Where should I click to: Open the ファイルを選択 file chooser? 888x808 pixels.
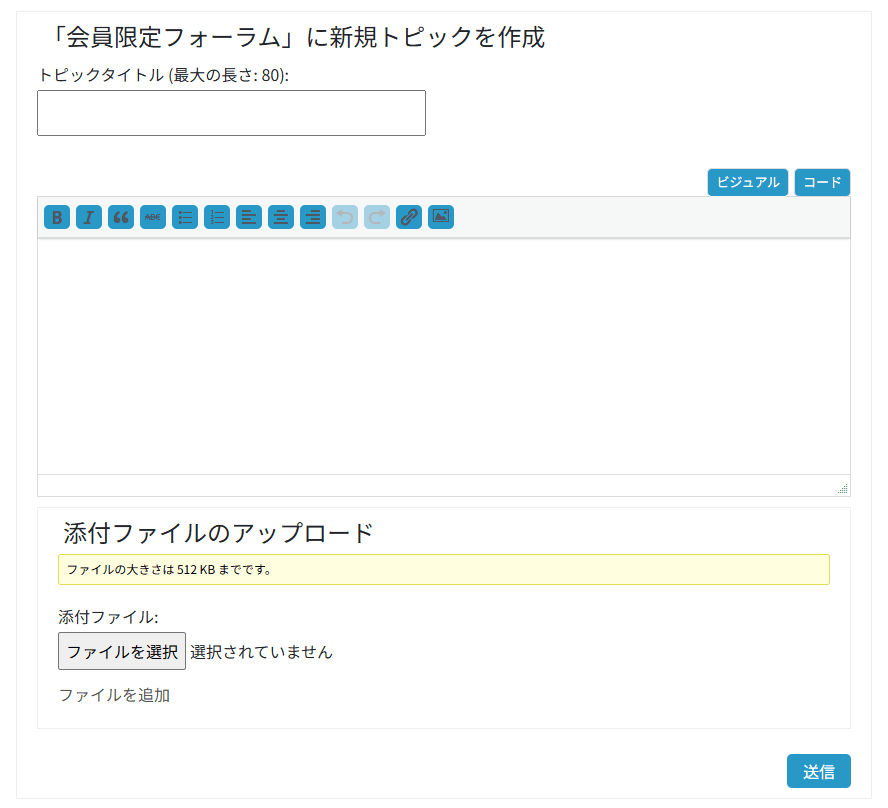(122, 651)
